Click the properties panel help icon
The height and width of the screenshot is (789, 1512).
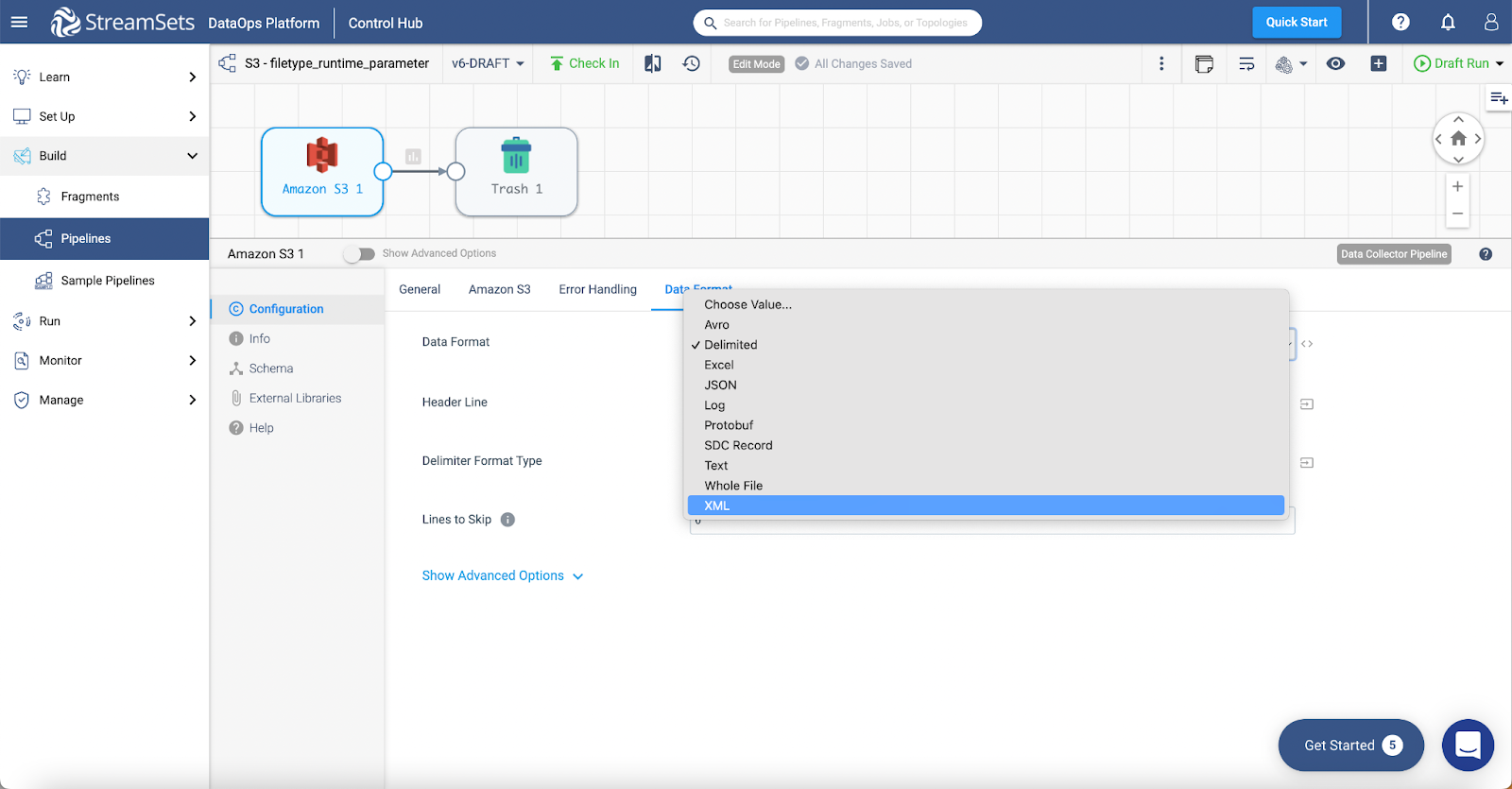(1486, 254)
